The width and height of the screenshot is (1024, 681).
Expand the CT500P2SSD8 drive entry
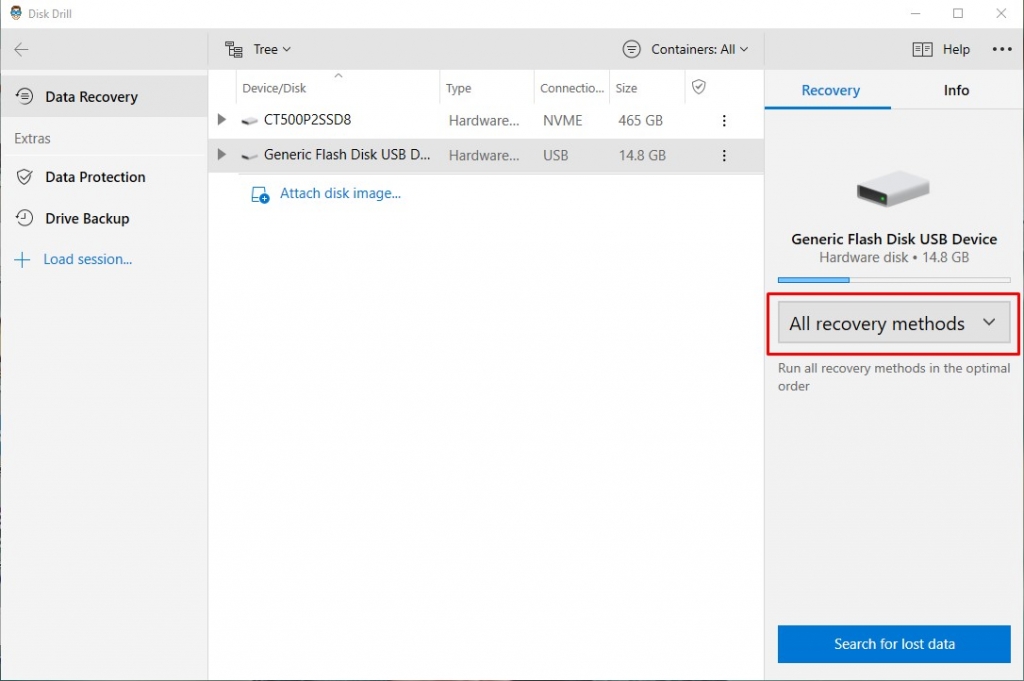(x=221, y=120)
